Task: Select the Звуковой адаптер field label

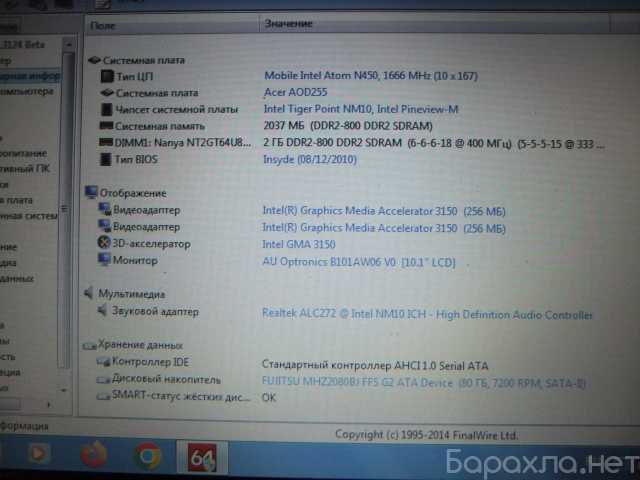Action: pyautogui.click(x=155, y=311)
